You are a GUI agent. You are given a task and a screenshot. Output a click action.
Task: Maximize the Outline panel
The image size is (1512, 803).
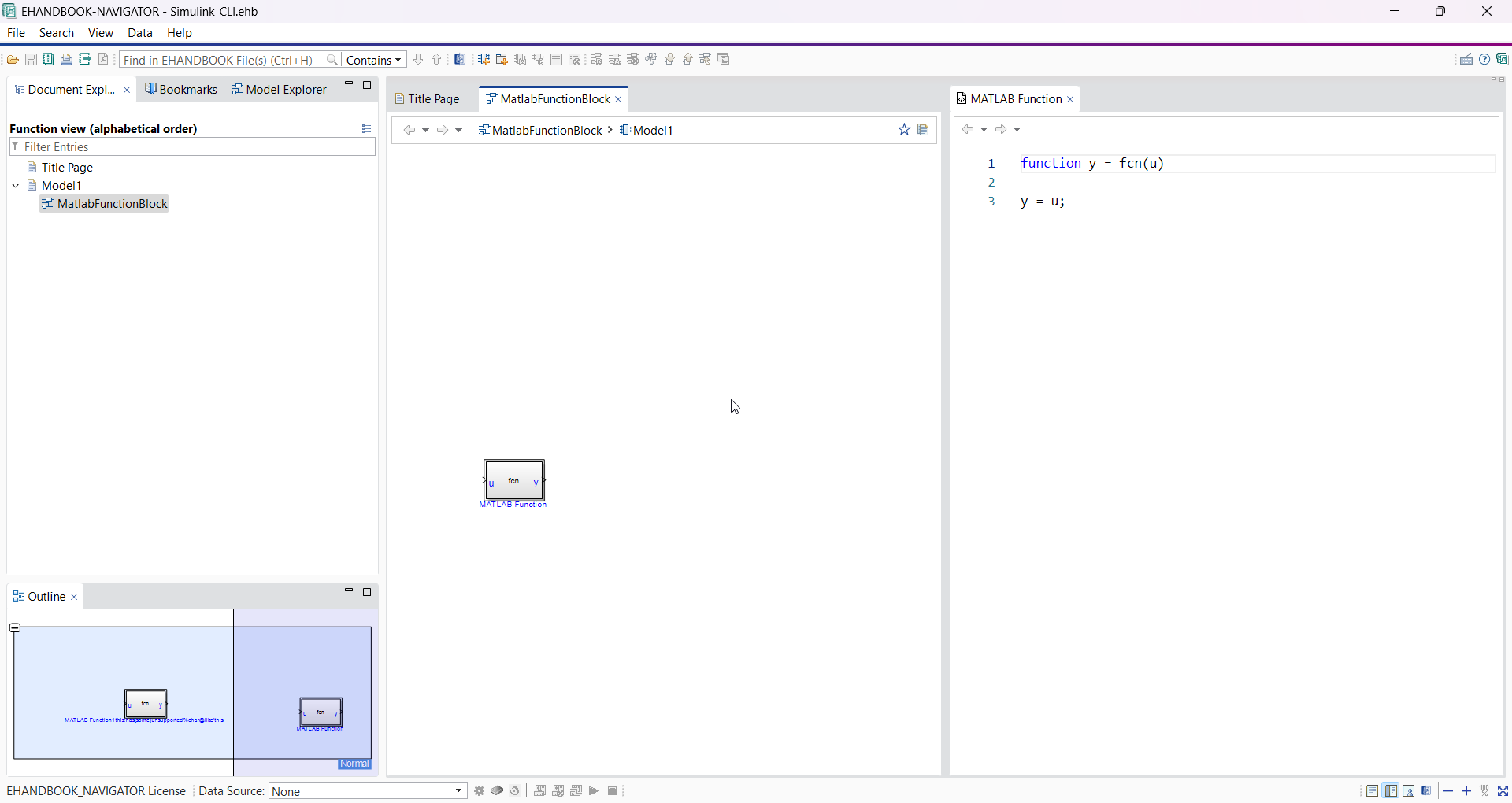click(x=367, y=592)
